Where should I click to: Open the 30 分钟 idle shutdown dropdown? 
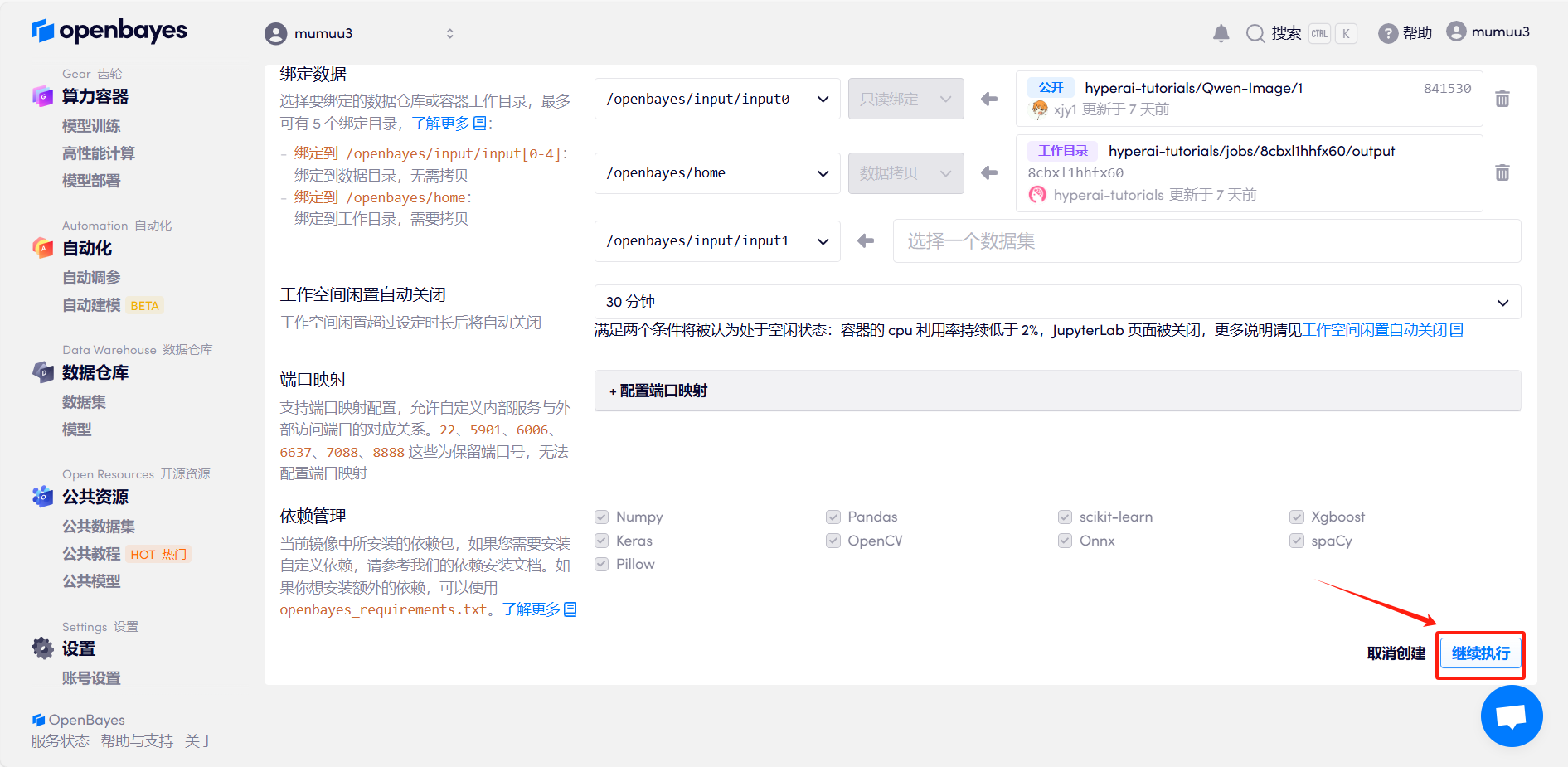pyautogui.click(x=1057, y=302)
